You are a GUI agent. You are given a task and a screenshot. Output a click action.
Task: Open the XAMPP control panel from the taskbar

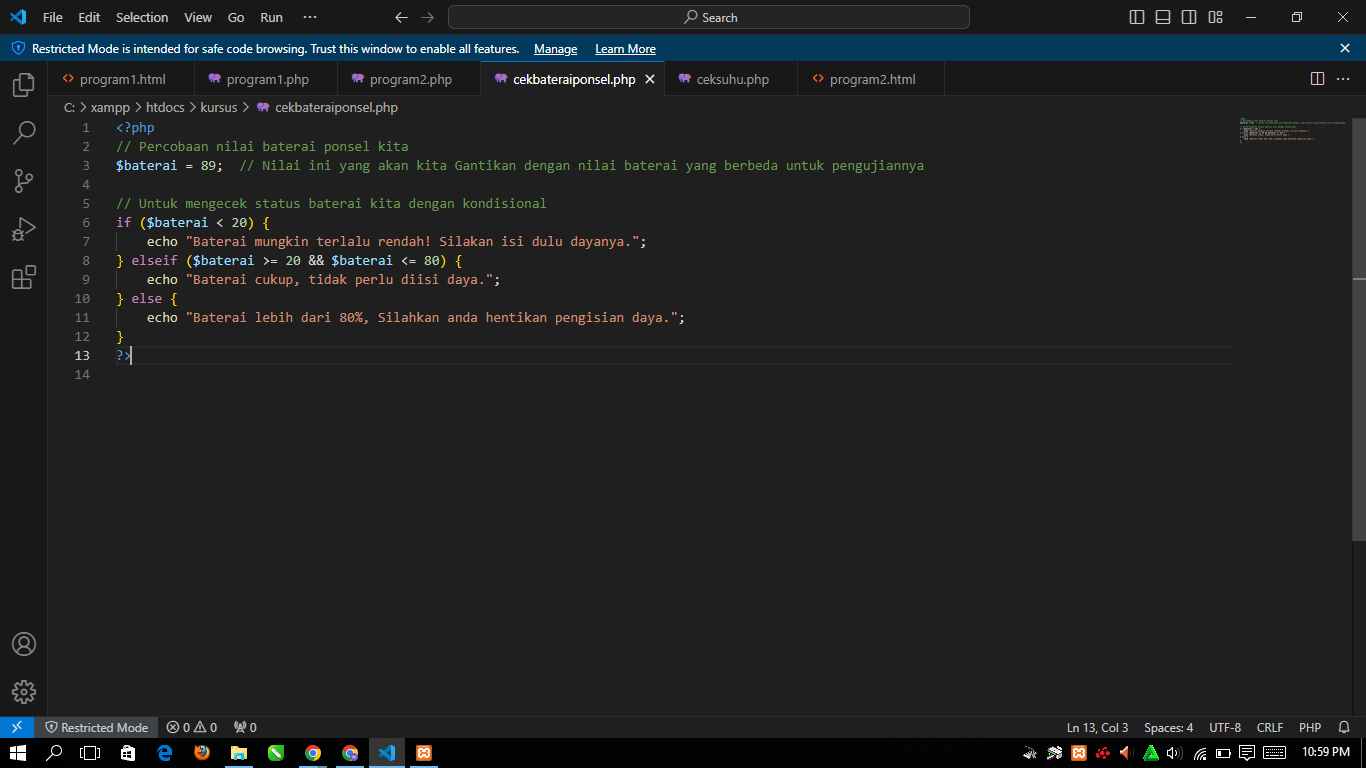click(424, 753)
